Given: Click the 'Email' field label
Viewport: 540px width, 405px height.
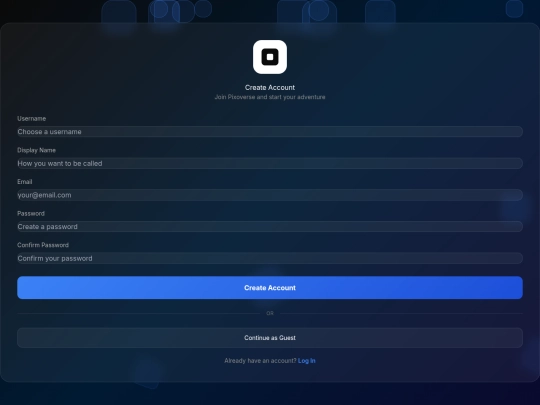Looking at the screenshot, I should [24, 182].
